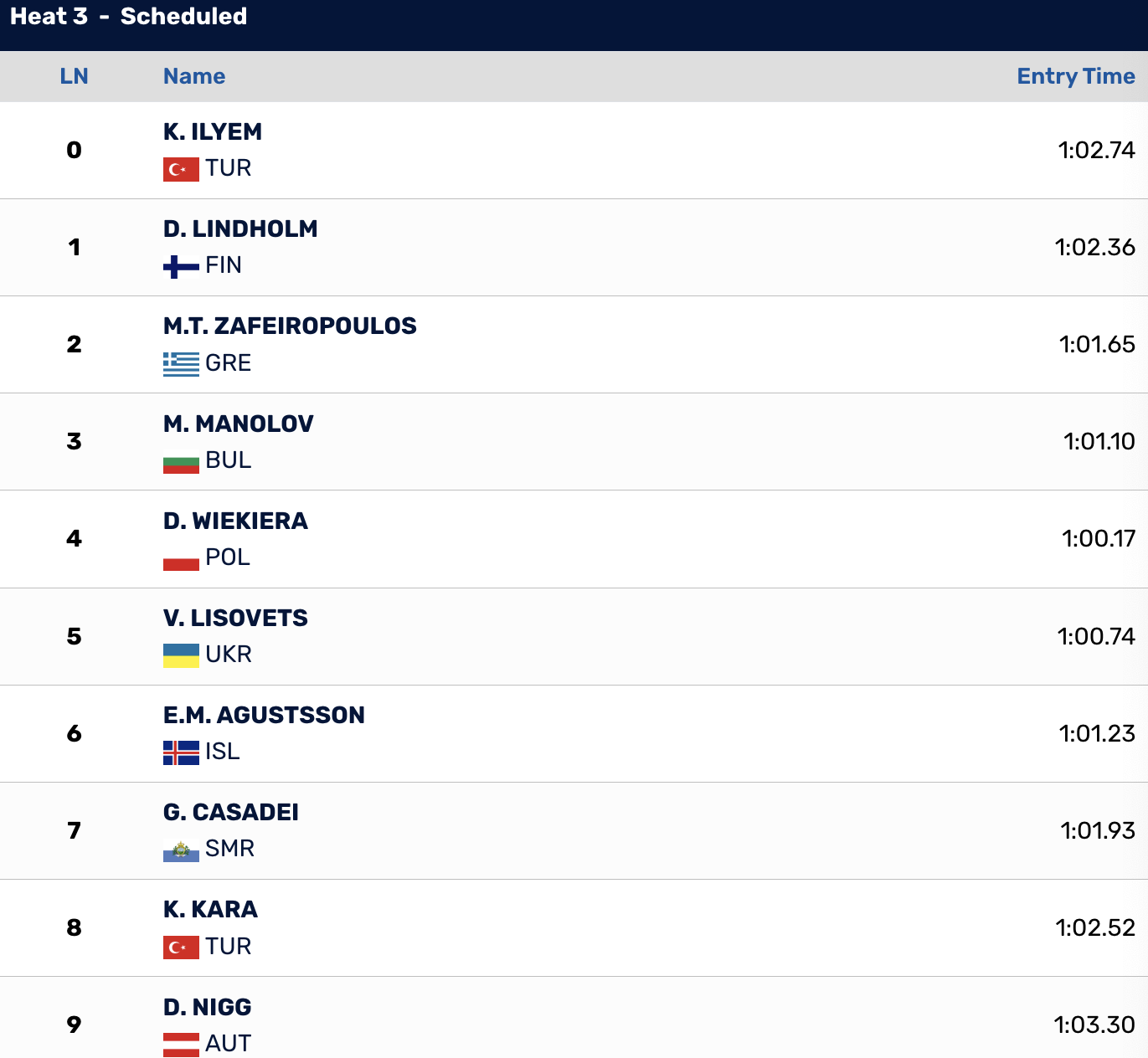Click the San Marino flag icon
This screenshot has height=1058, width=1148.
pos(181,850)
